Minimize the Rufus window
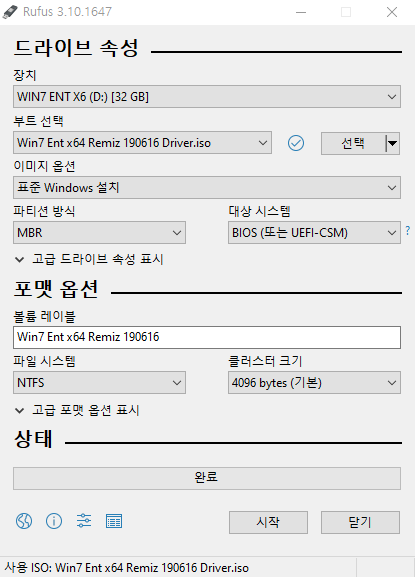 click(301, 12)
